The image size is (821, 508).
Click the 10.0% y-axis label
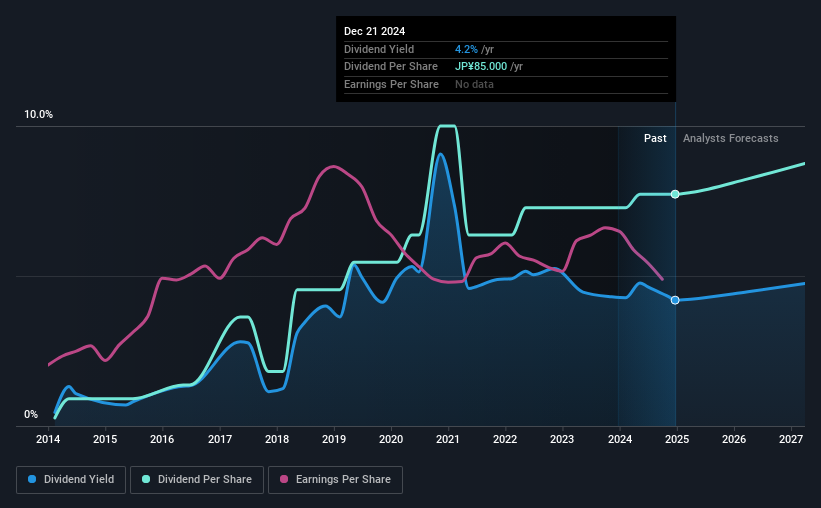[x=38, y=115]
